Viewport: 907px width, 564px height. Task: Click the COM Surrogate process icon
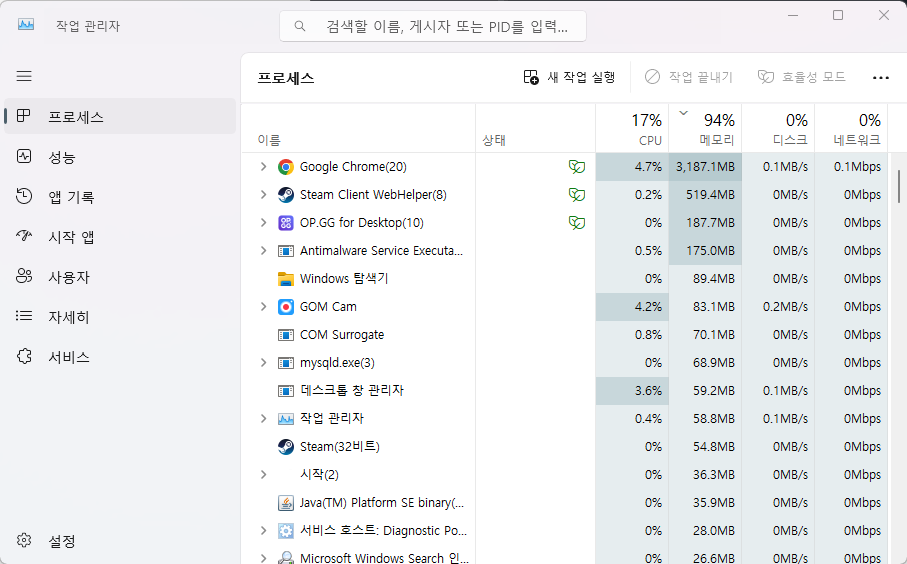point(286,334)
